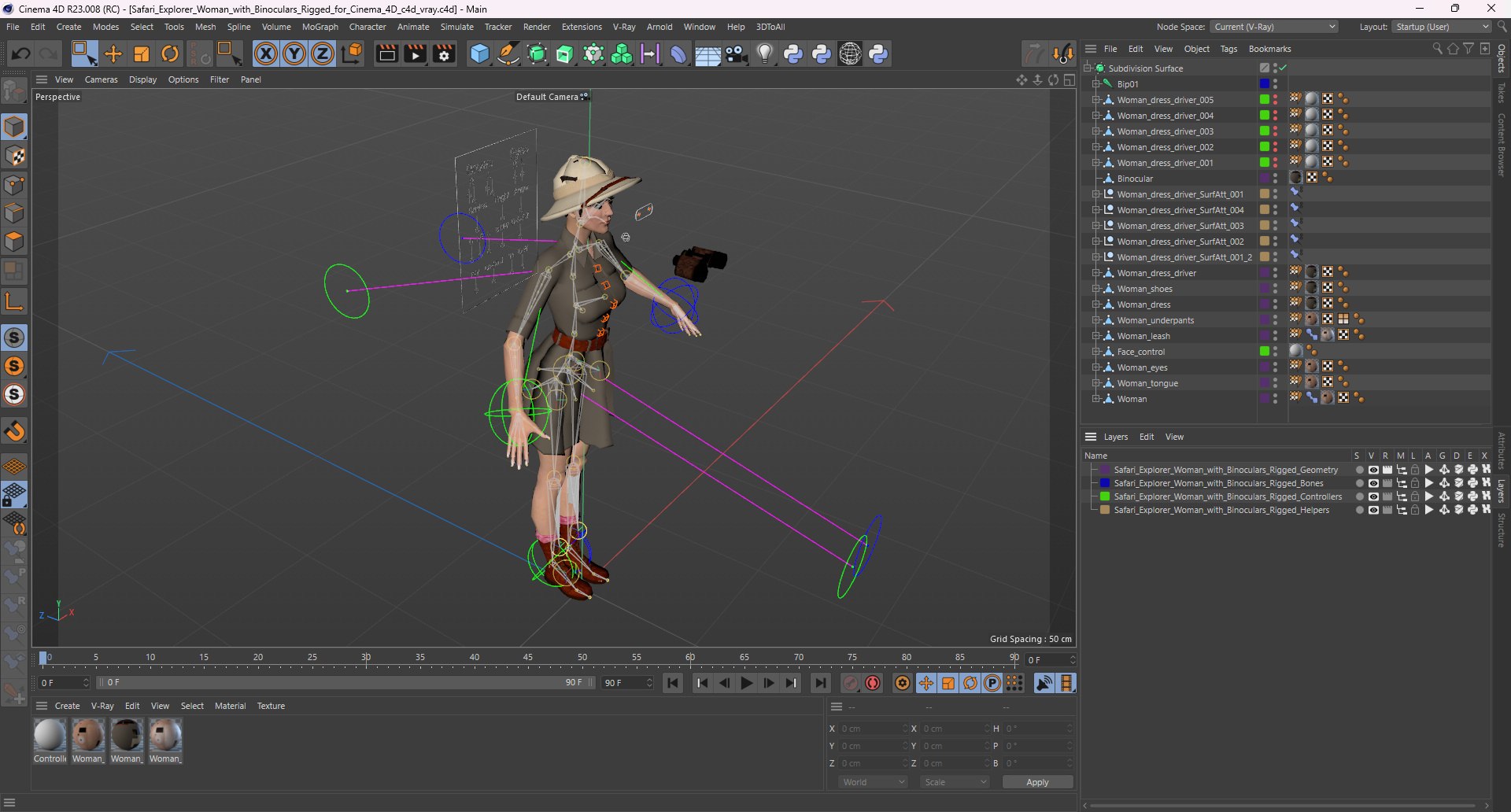Viewport: 1511px width, 812px height.
Task: Click the Make Editable tool icon
Action: 14,93
